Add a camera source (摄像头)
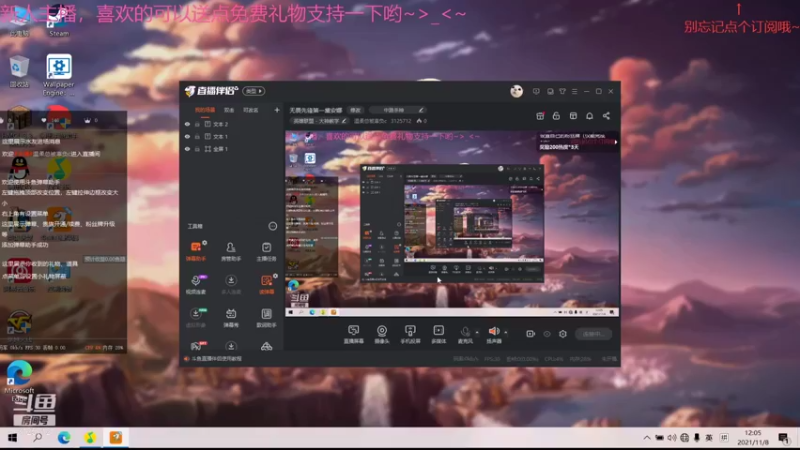 click(x=382, y=334)
